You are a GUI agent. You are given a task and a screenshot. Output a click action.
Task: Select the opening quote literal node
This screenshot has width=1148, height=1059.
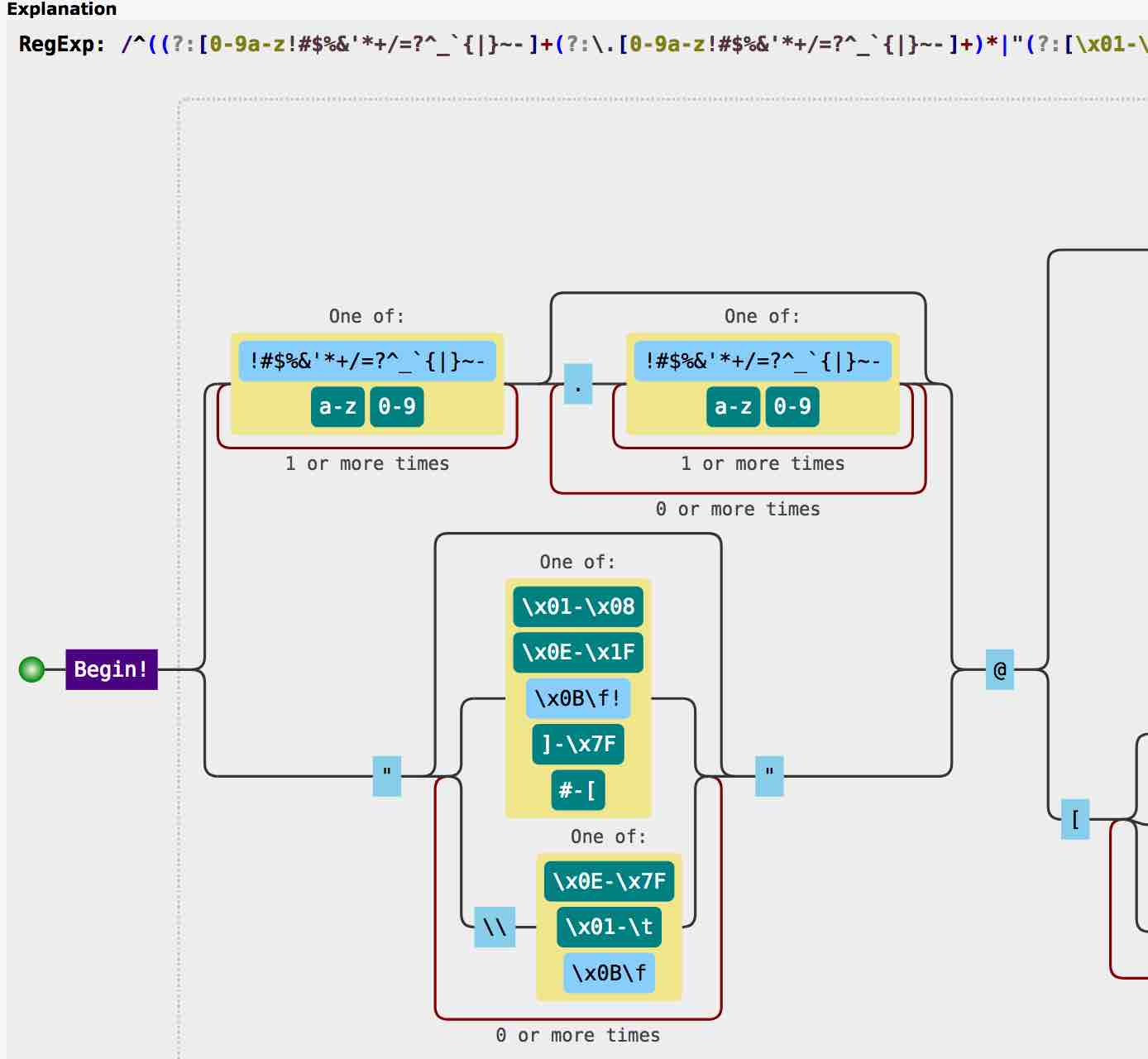click(386, 776)
